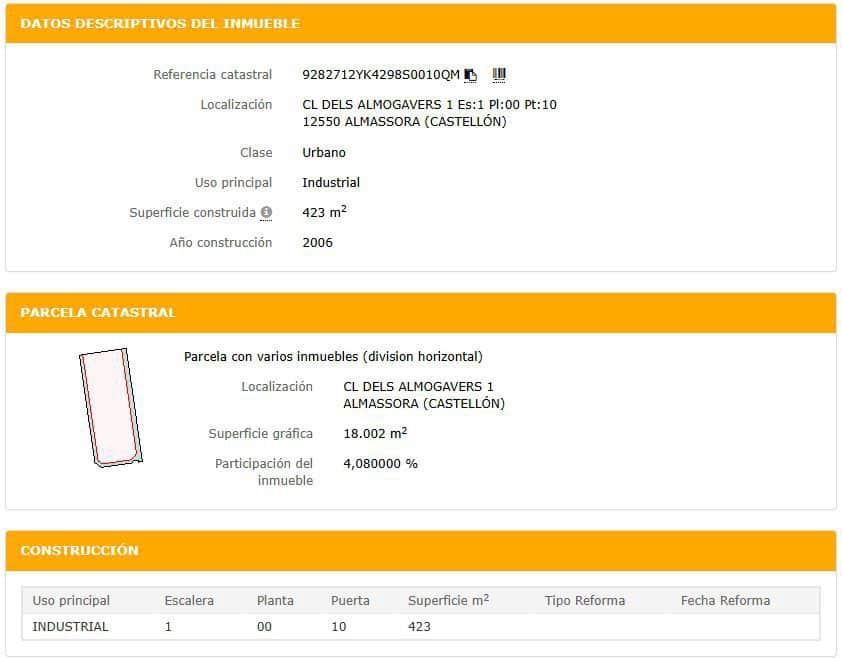Click the 18.002 m² graphic surface value

tap(374, 434)
